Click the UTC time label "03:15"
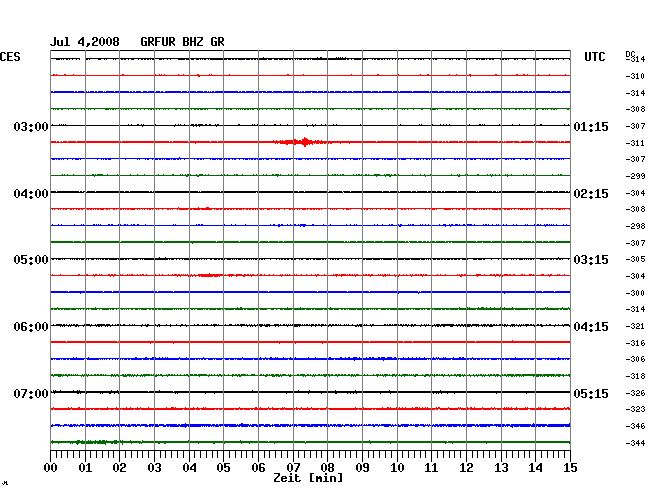 pos(591,260)
